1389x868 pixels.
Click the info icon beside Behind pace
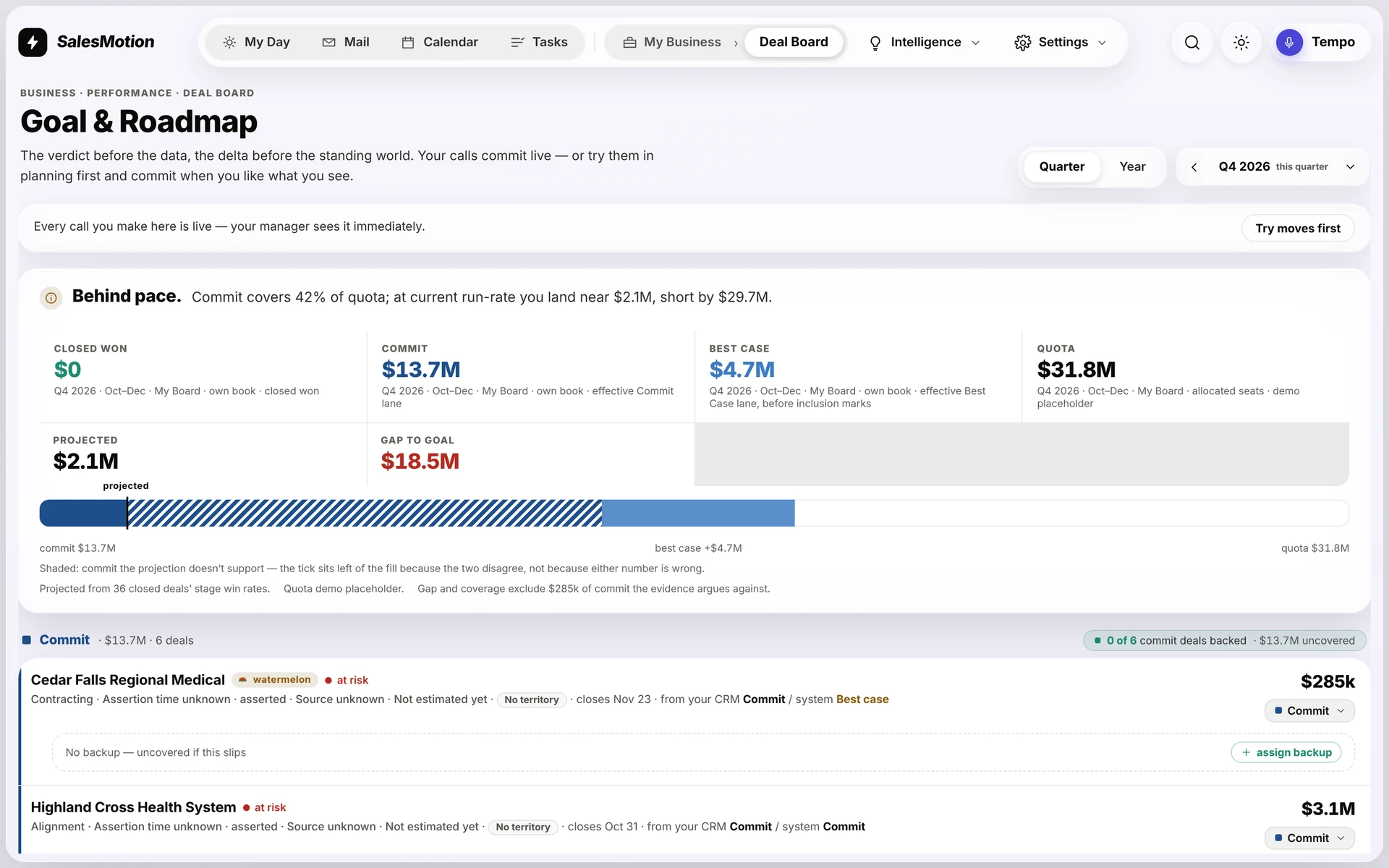click(x=51, y=297)
